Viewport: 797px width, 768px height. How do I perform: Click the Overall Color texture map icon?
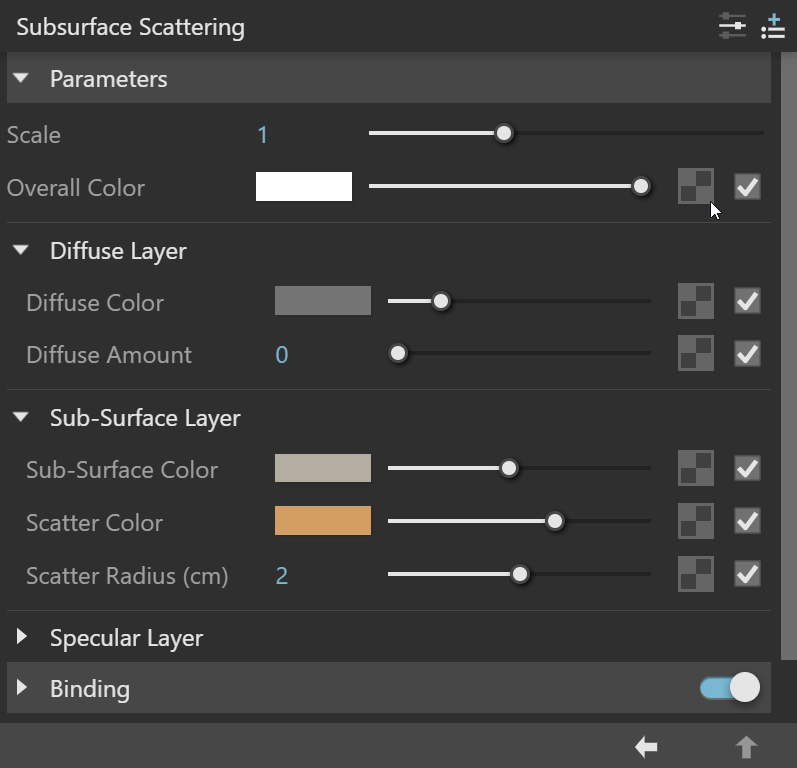[696, 186]
